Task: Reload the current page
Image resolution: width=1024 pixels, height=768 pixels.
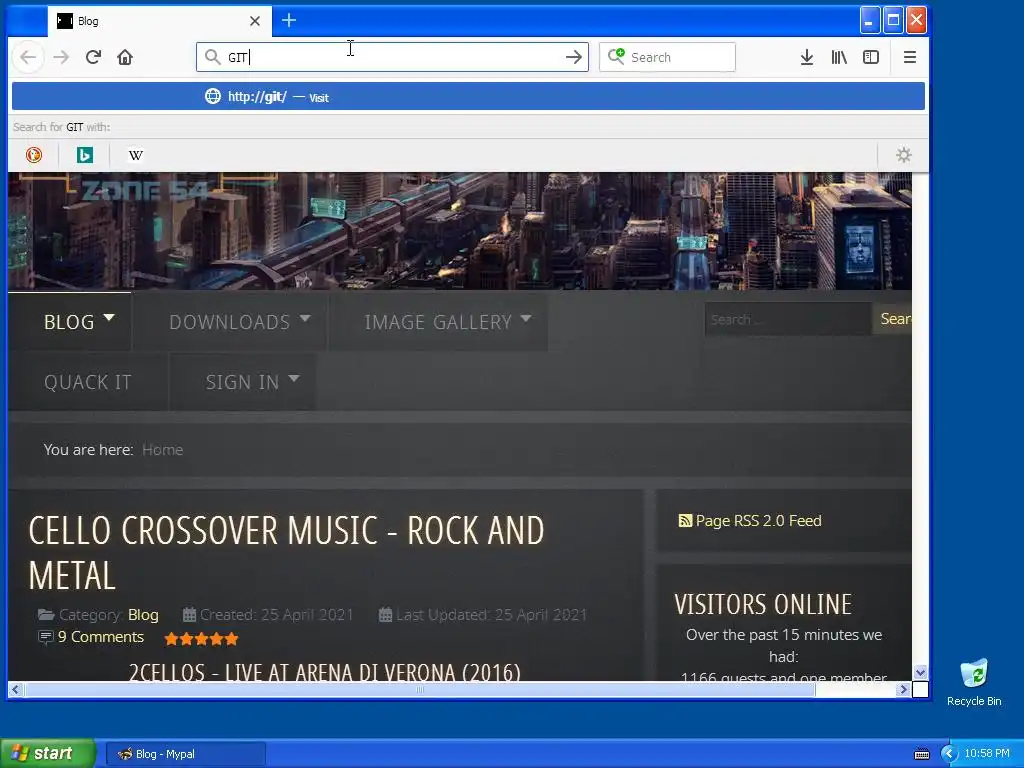Action: click(x=93, y=57)
